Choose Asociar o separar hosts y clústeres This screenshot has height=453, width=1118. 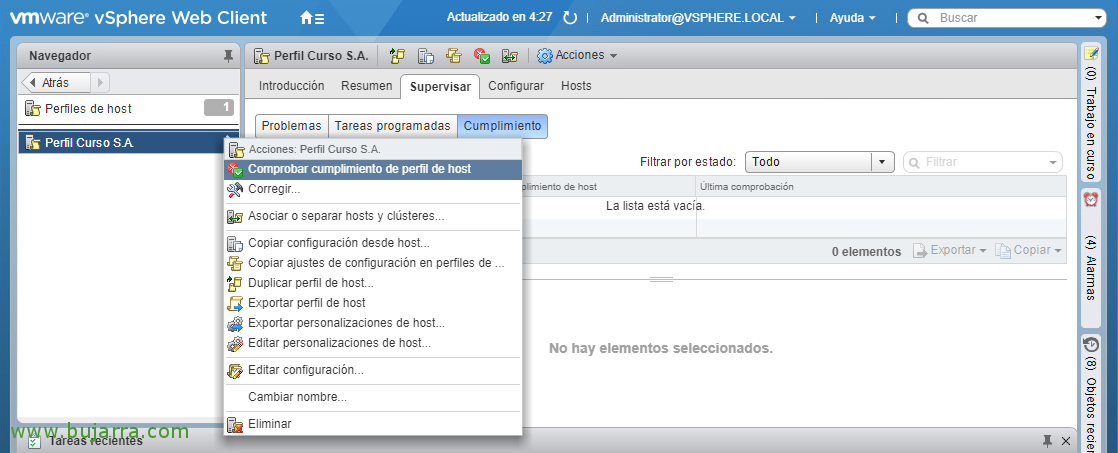point(373,216)
